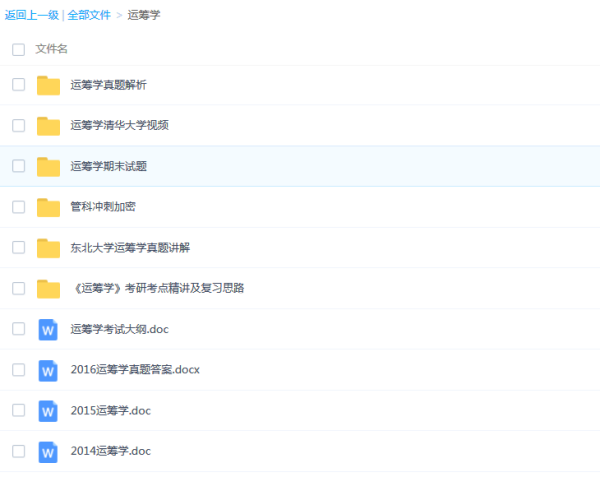Image resolution: width=600 pixels, height=500 pixels.
Task: Check the box for 运筹学真题解析
Action: pos(18,85)
